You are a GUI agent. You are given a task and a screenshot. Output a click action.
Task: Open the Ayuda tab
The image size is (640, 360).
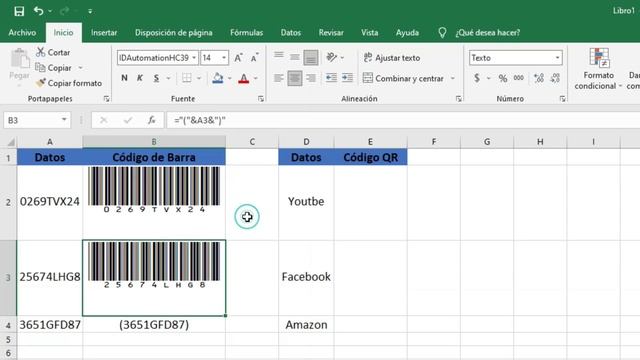[x=407, y=33]
